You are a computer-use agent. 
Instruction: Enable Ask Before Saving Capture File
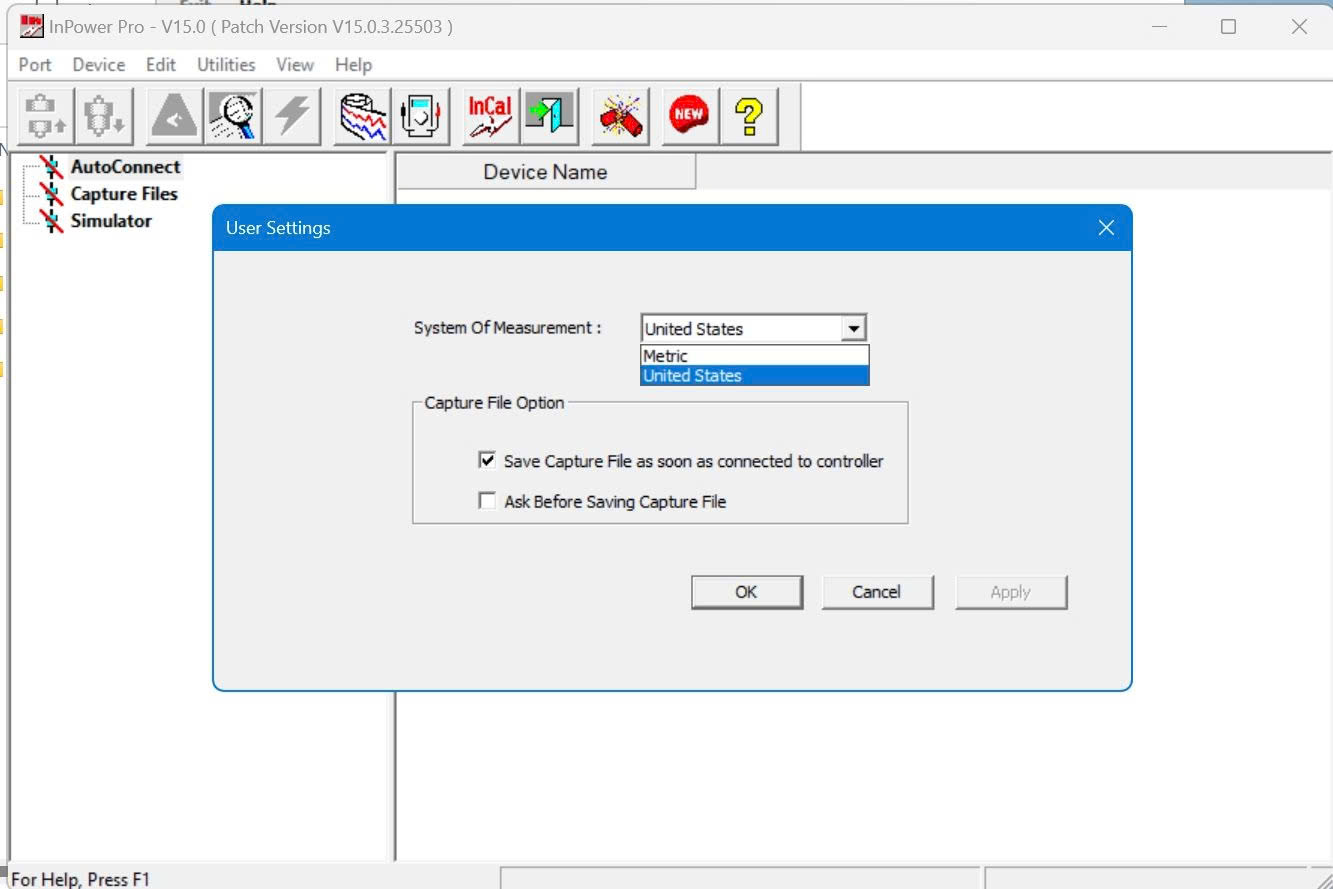pos(487,501)
